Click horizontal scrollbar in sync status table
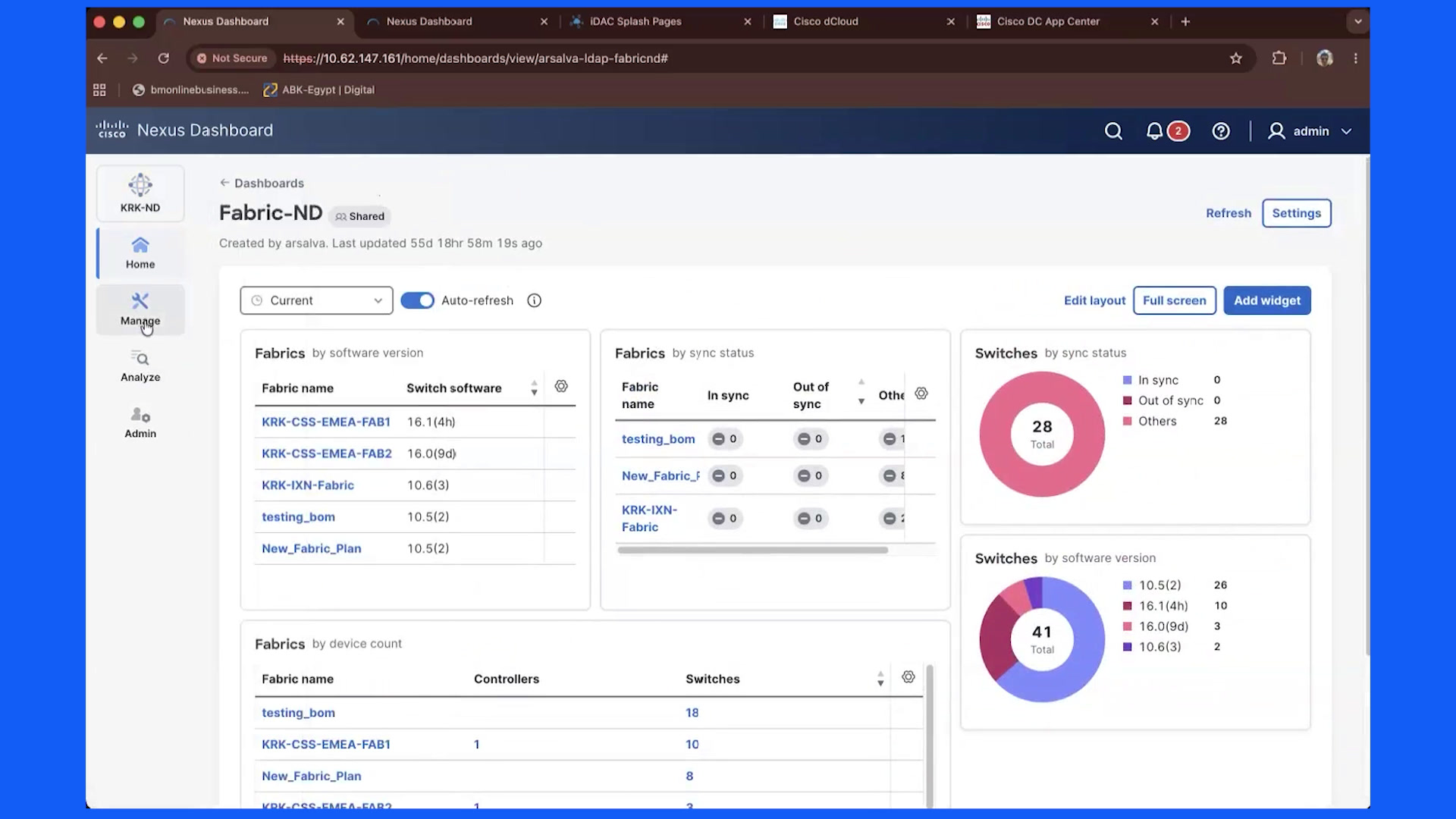Viewport: 1456px width, 819px height. [752, 551]
